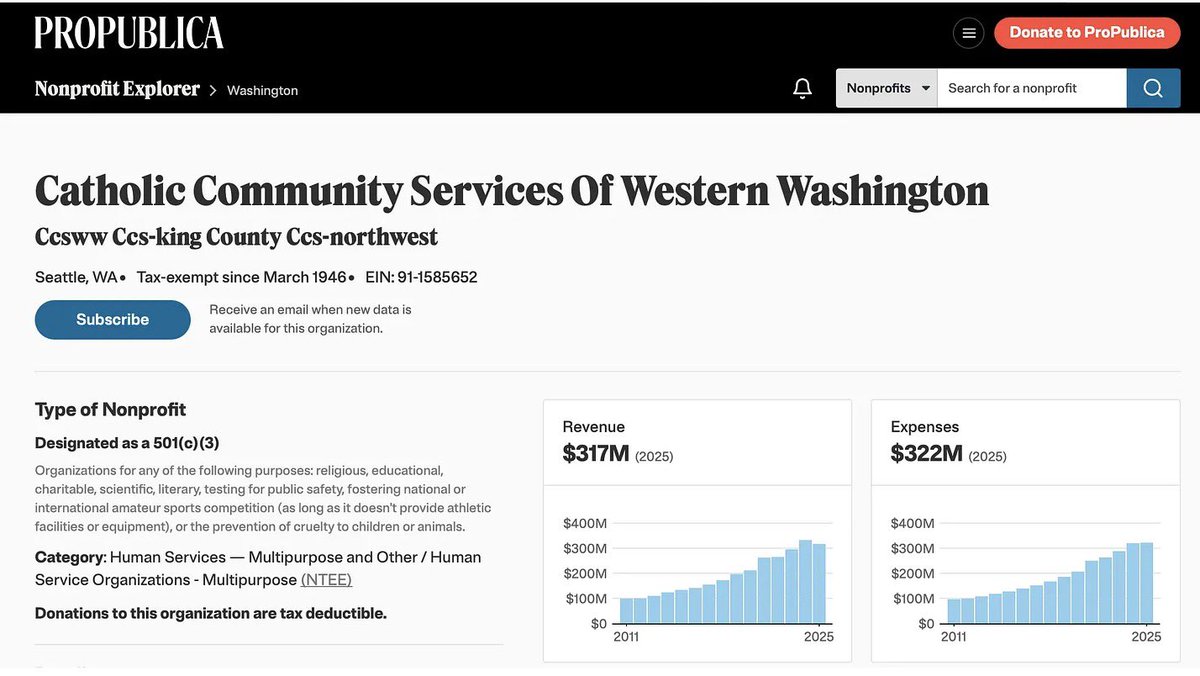Click the Revenue $317M value
This screenshot has height=676, width=1200.
[x=596, y=454]
